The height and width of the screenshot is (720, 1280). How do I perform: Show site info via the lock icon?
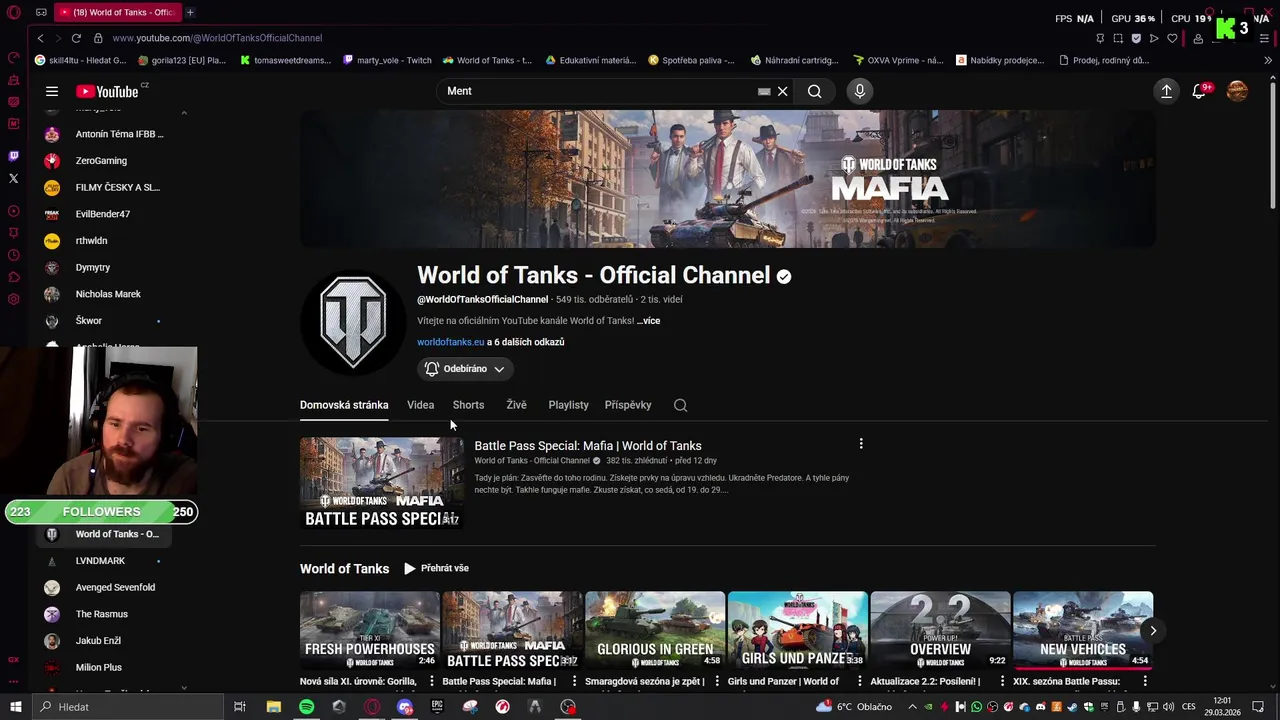point(98,38)
